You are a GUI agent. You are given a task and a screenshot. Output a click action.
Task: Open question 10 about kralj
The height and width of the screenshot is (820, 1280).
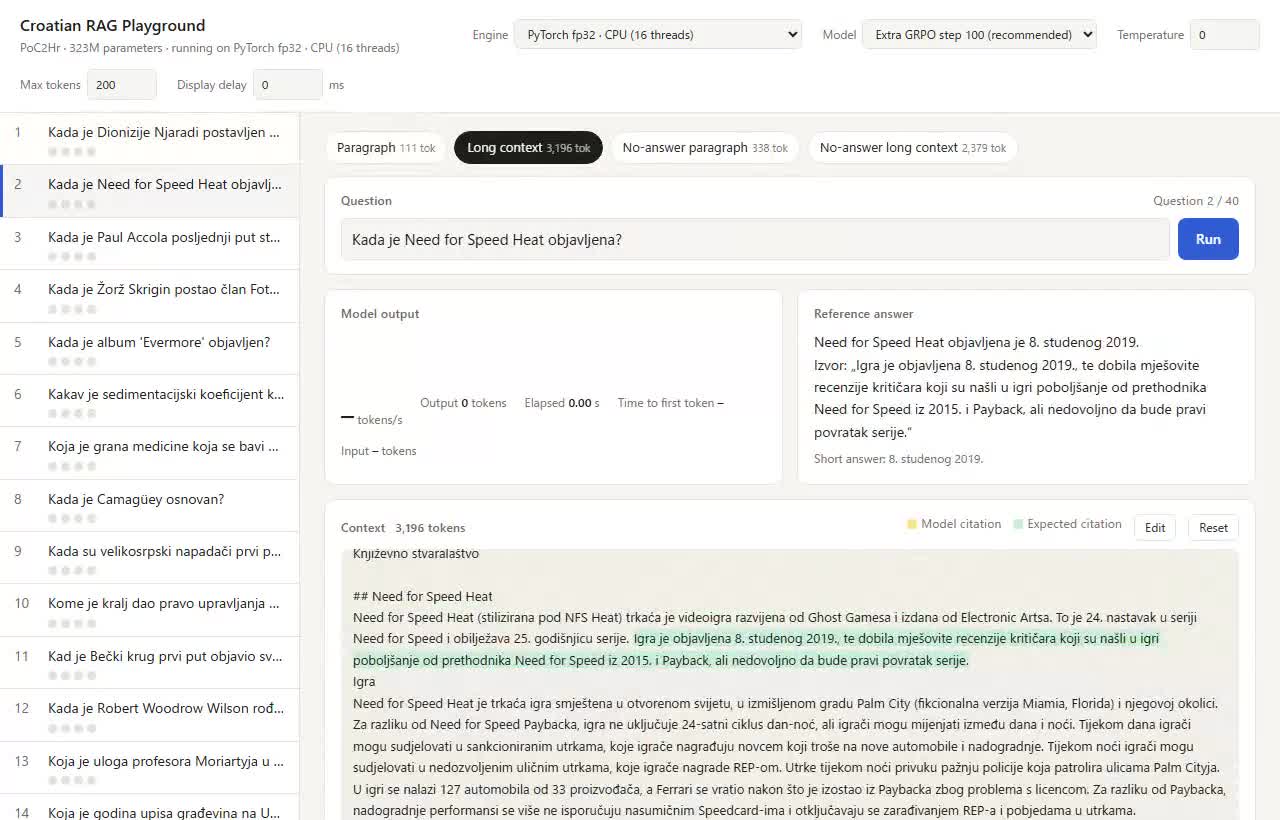[x=150, y=610]
